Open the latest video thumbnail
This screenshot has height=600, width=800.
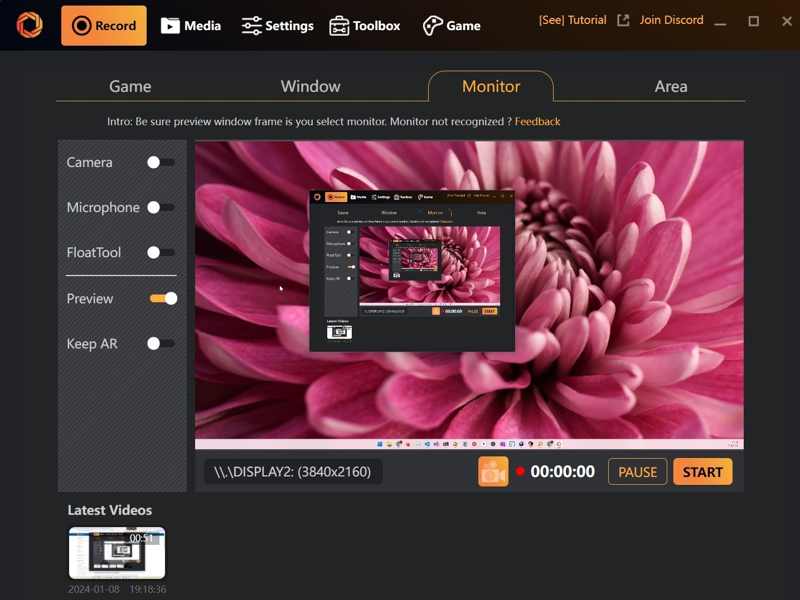117,553
